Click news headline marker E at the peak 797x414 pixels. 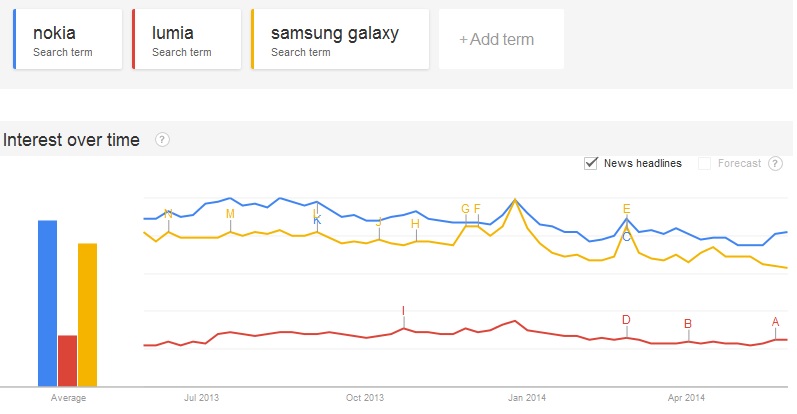(626, 209)
